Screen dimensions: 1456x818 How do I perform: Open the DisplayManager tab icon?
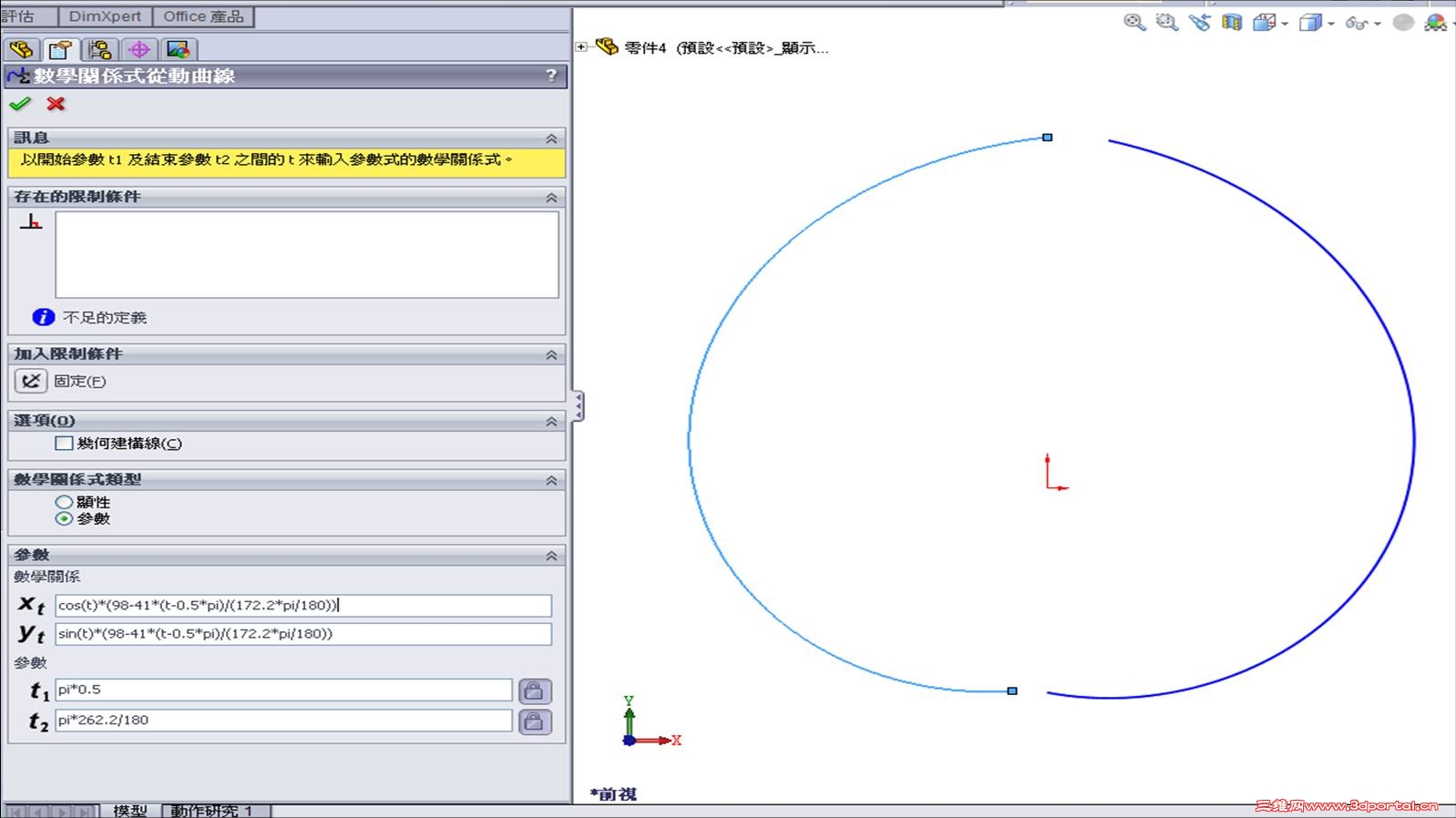[179, 49]
